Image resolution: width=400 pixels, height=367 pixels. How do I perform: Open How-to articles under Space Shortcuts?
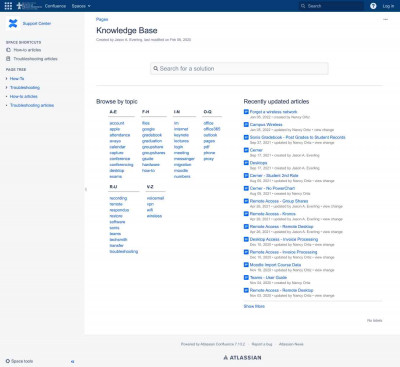click(x=27, y=50)
